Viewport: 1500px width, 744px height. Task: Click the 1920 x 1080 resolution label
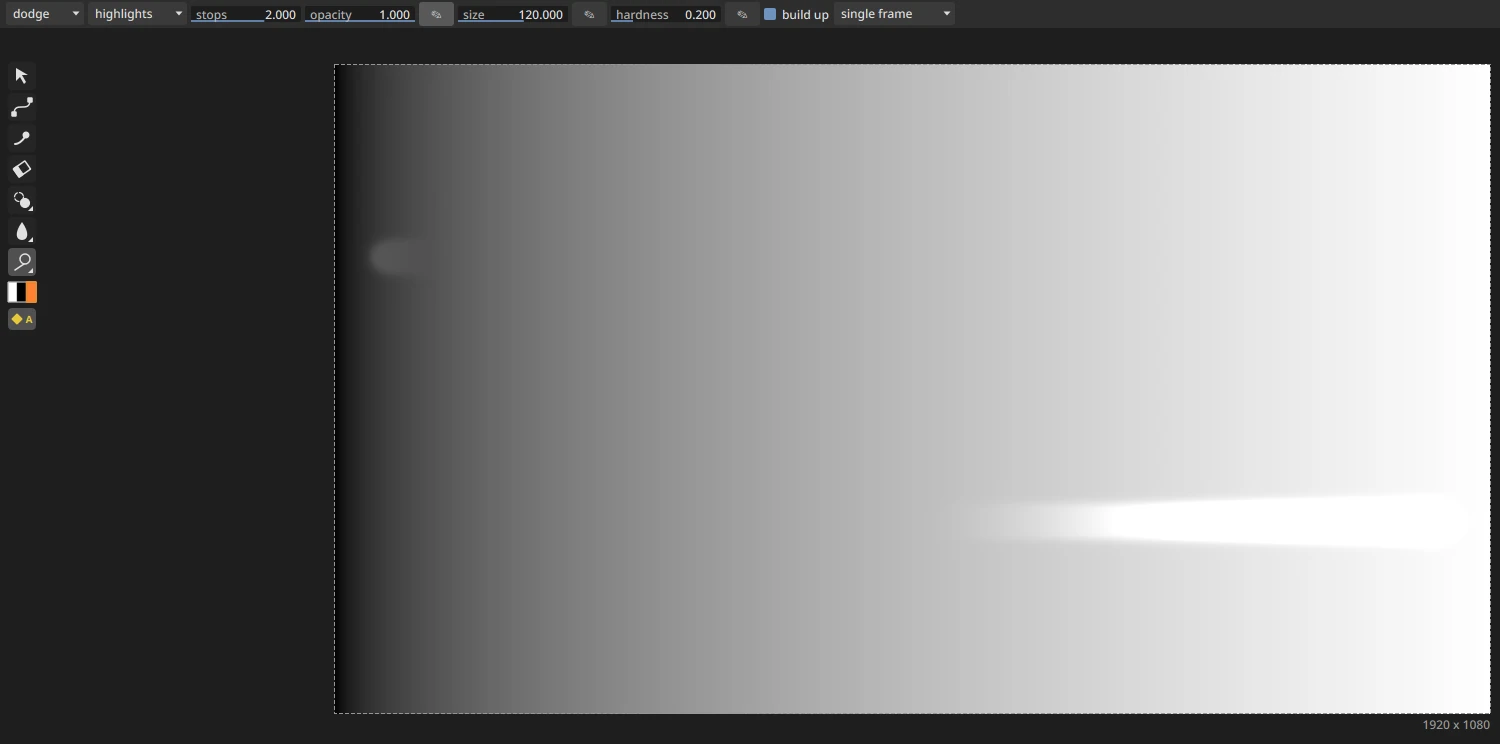click(1456, 725)
